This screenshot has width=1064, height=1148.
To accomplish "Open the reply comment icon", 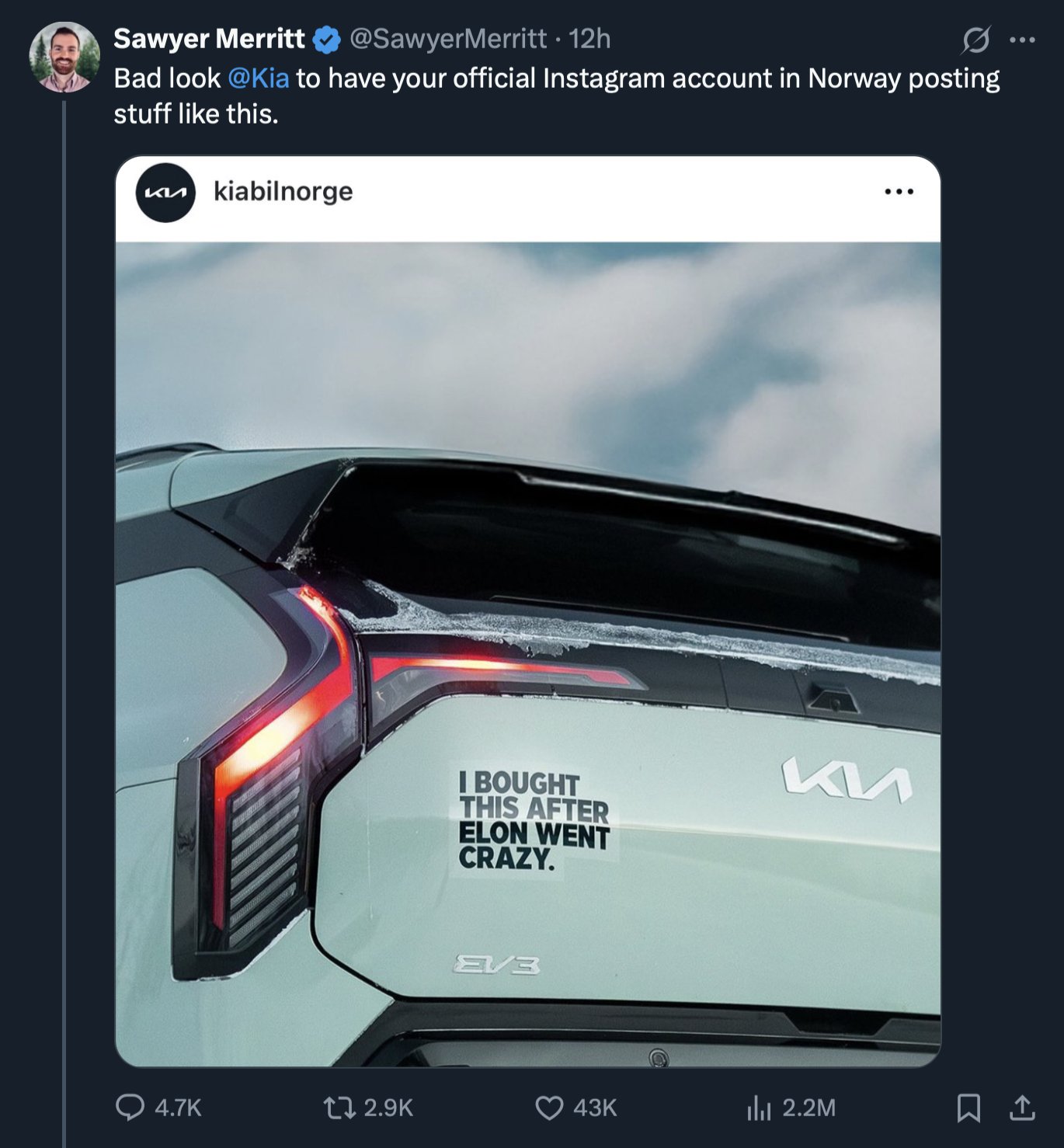I will pyautogui.click(x=130, y=1107).
